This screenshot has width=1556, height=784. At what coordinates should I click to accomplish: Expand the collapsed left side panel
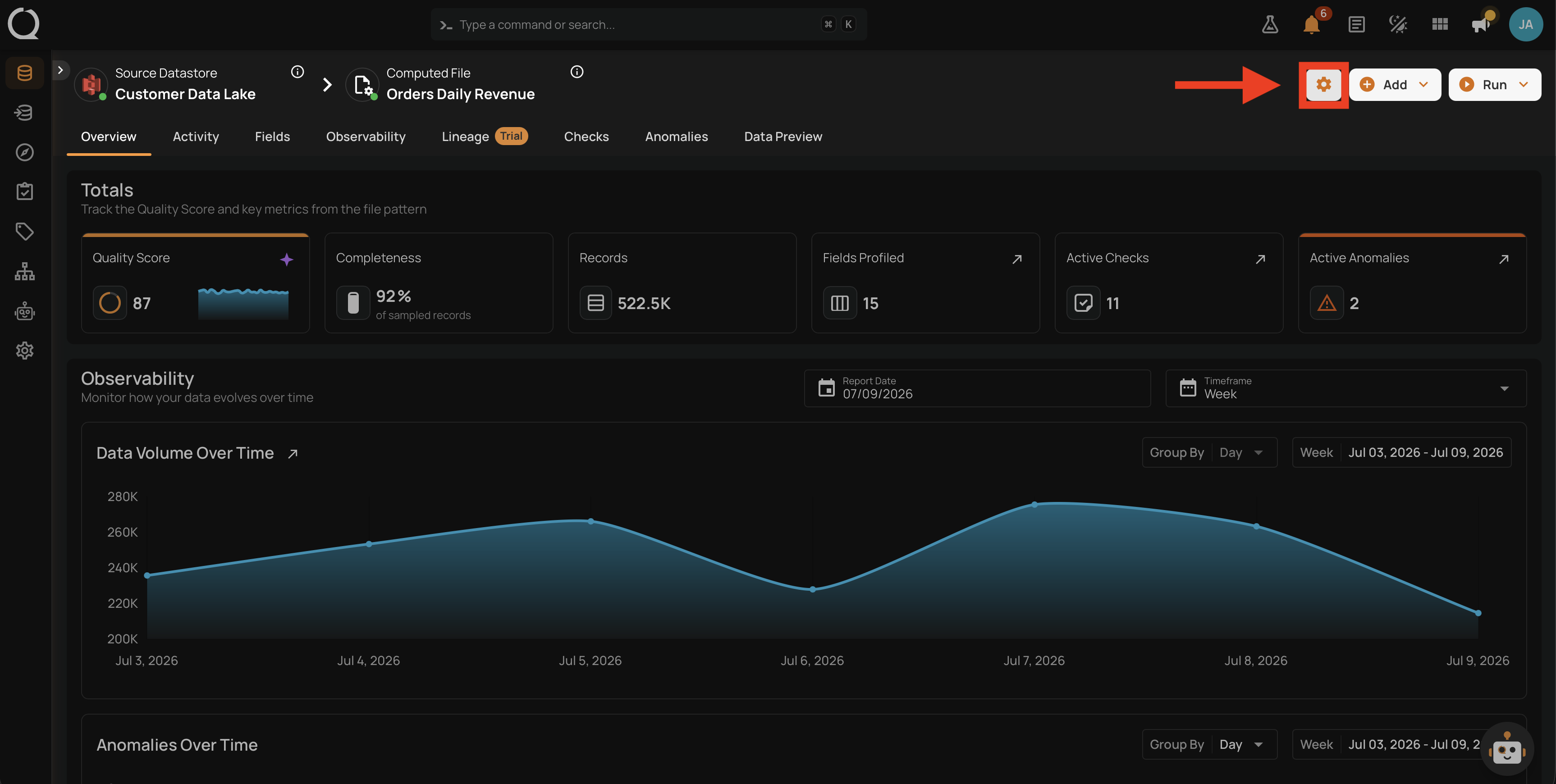[60, 70]
